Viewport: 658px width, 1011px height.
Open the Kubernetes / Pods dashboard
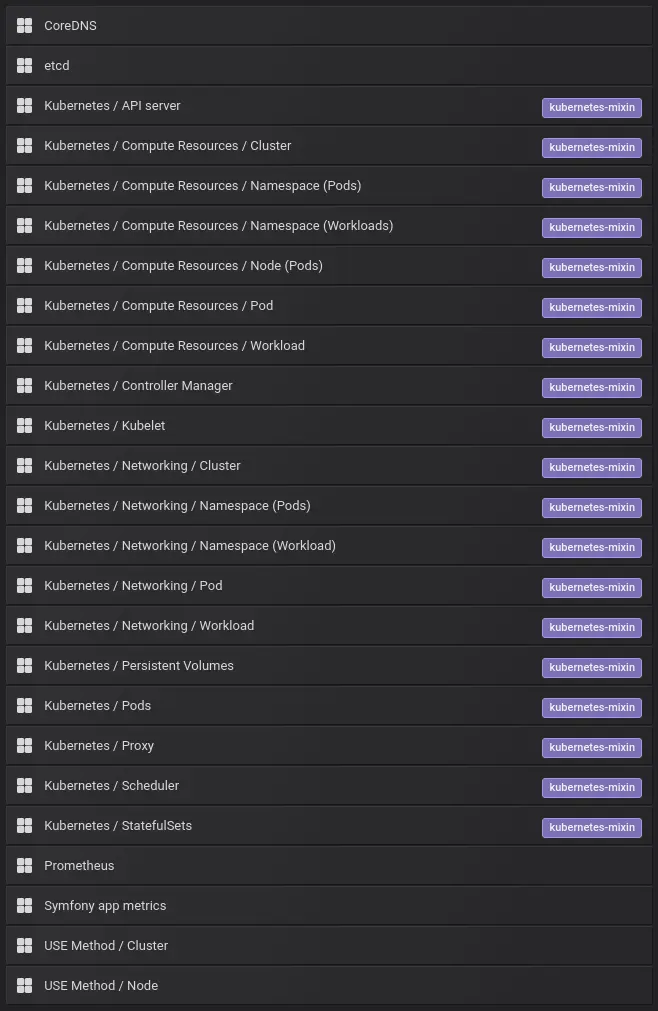click(x=97, y=705)
